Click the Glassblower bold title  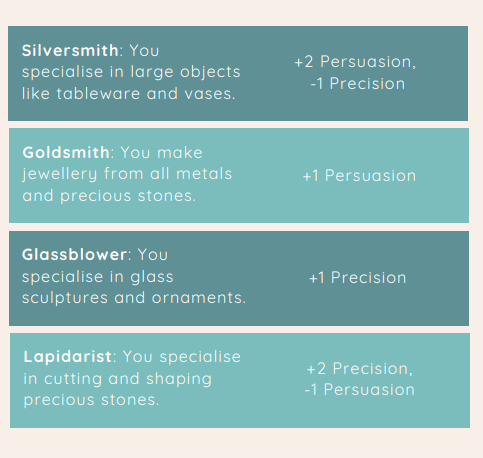click(x=74, y=255)
